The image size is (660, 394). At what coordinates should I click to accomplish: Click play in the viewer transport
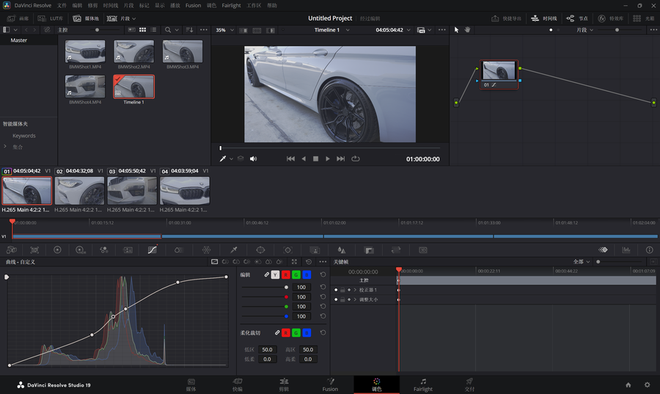[327, 159]
